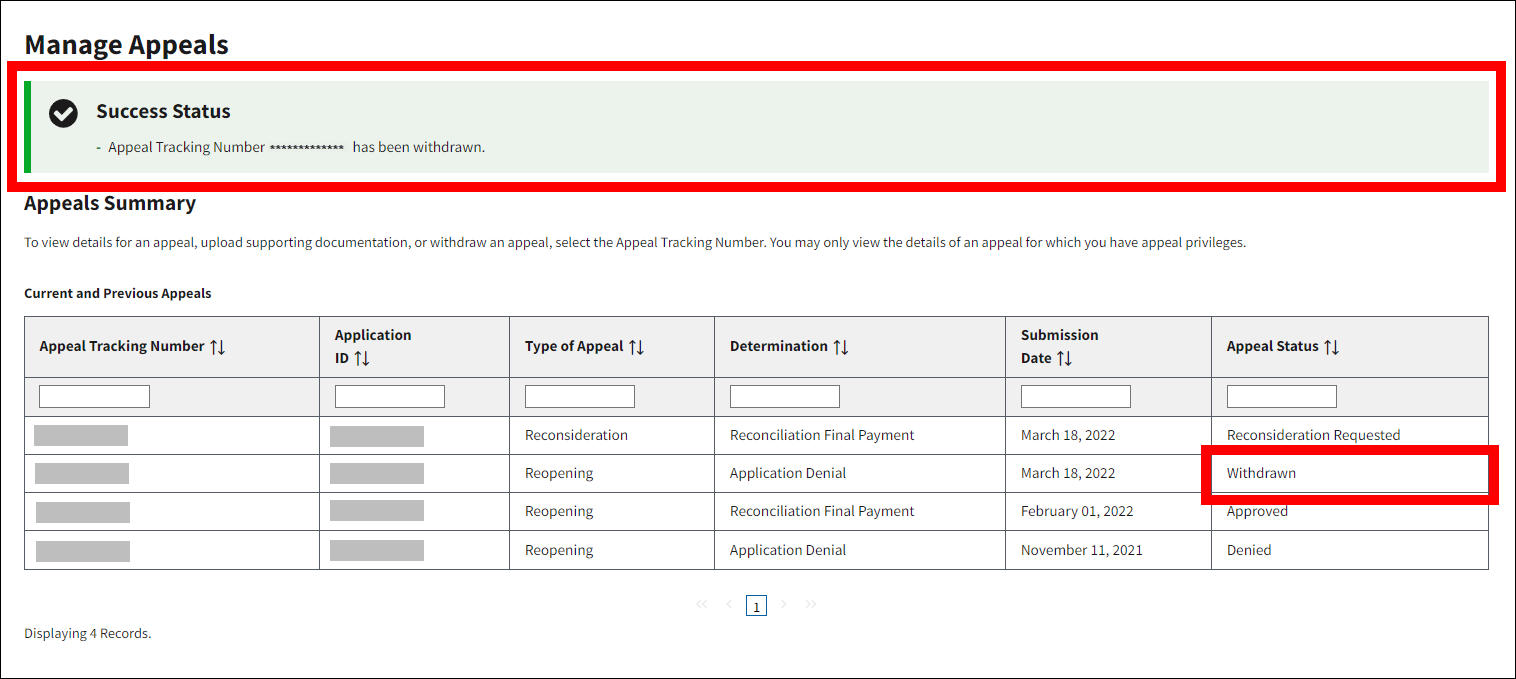Image resolution: width=1516 pixels, height=679 pixels.
Task: Open tracking number of Denied appeal
Action: pos(83,551)
